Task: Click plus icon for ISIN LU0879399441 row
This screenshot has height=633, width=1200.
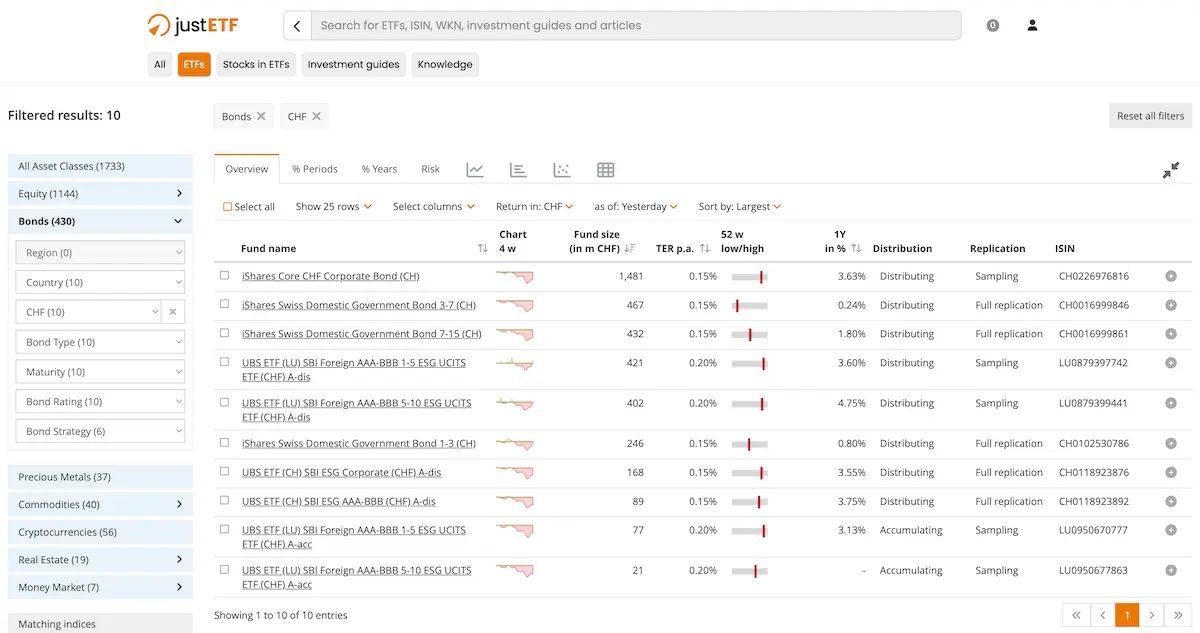Action: pyautogui.click(x=1171, y=403)
